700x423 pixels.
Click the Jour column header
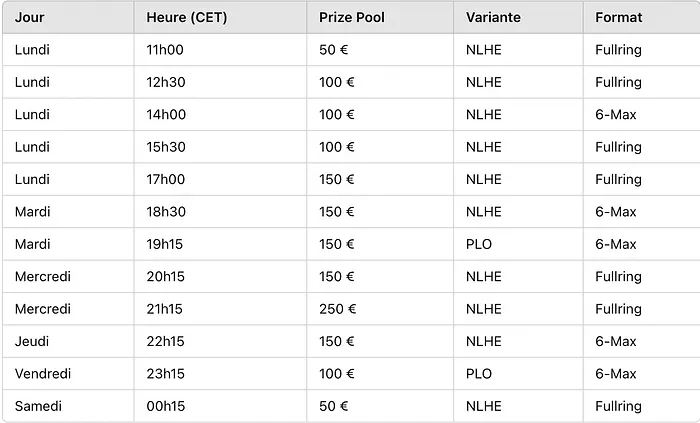tap(30, 17)
